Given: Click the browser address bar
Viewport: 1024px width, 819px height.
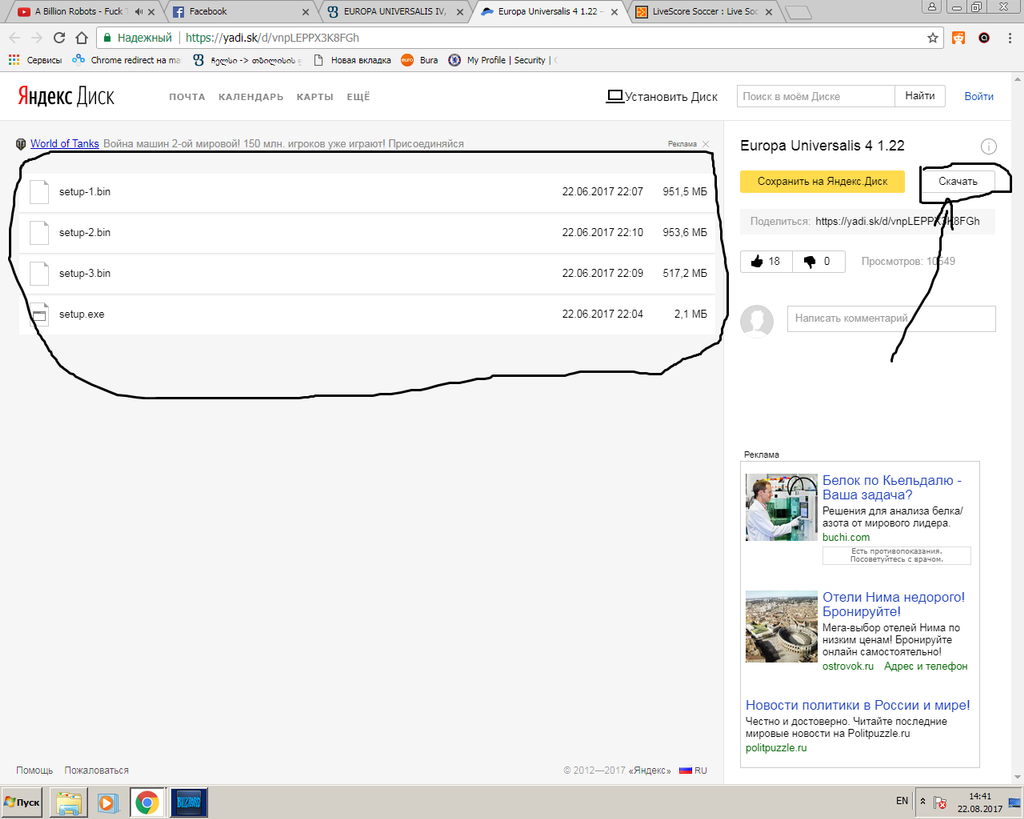Looking at the screenshot, I should pos(519,38).
